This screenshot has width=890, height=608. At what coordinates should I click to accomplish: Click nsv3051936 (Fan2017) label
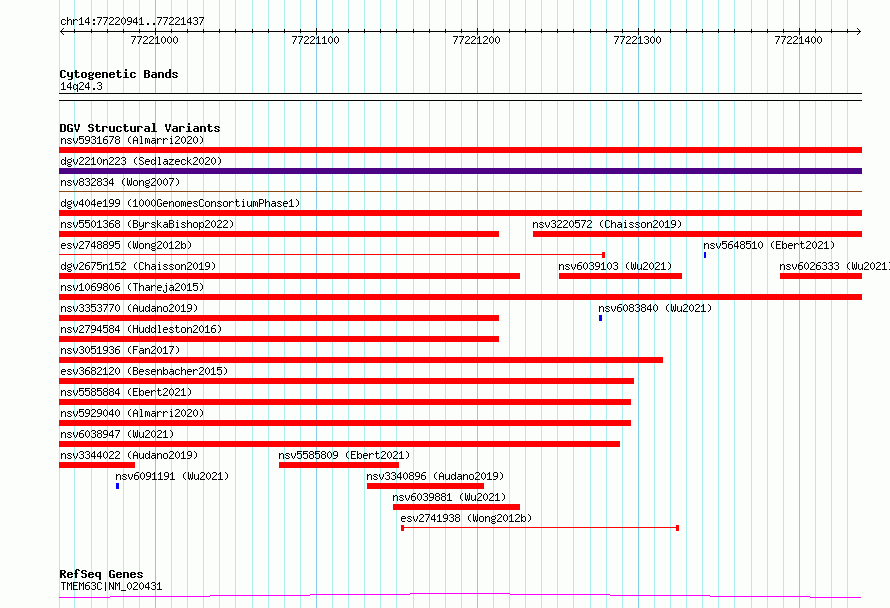[120, 350]
